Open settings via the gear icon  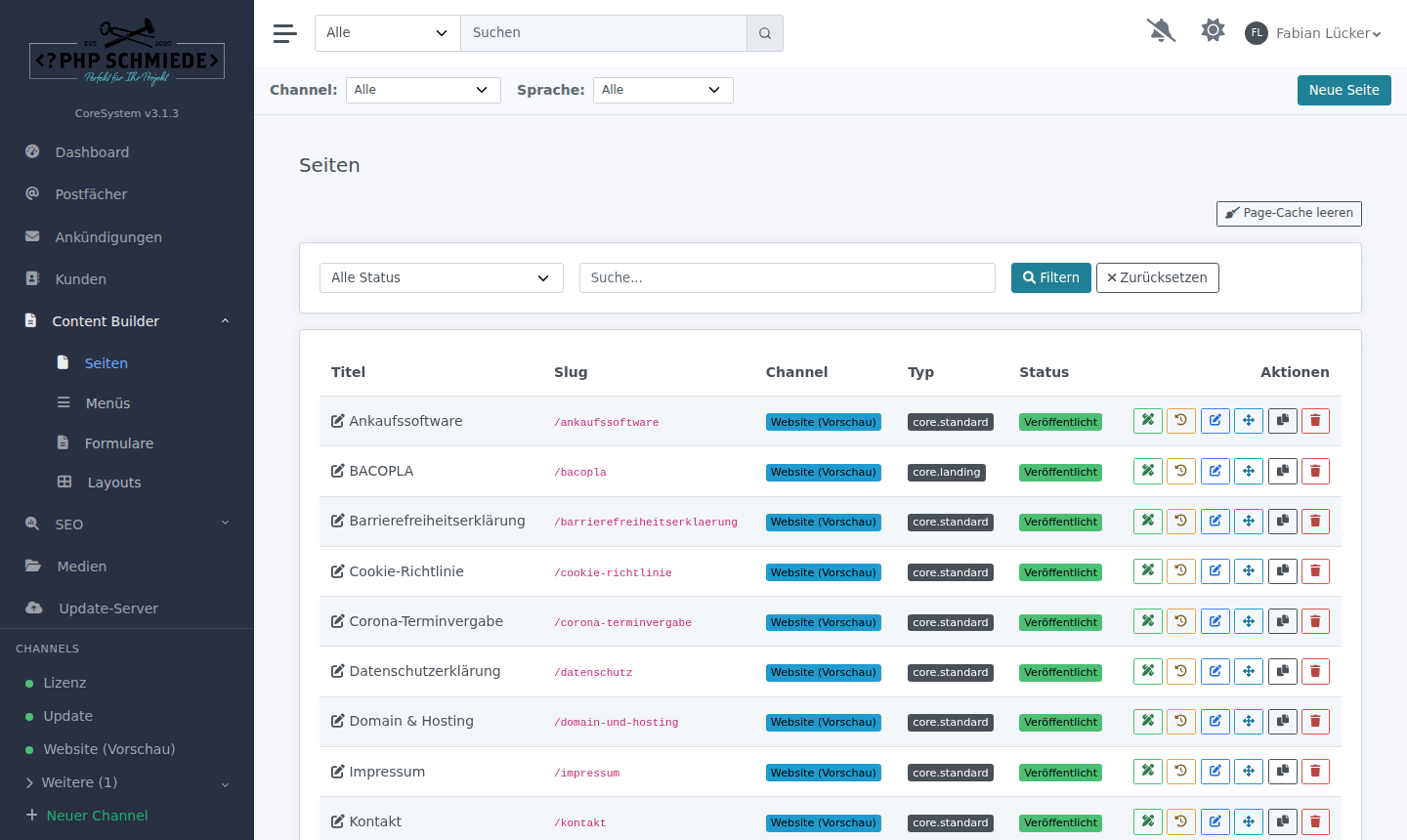click(1213, 31)
